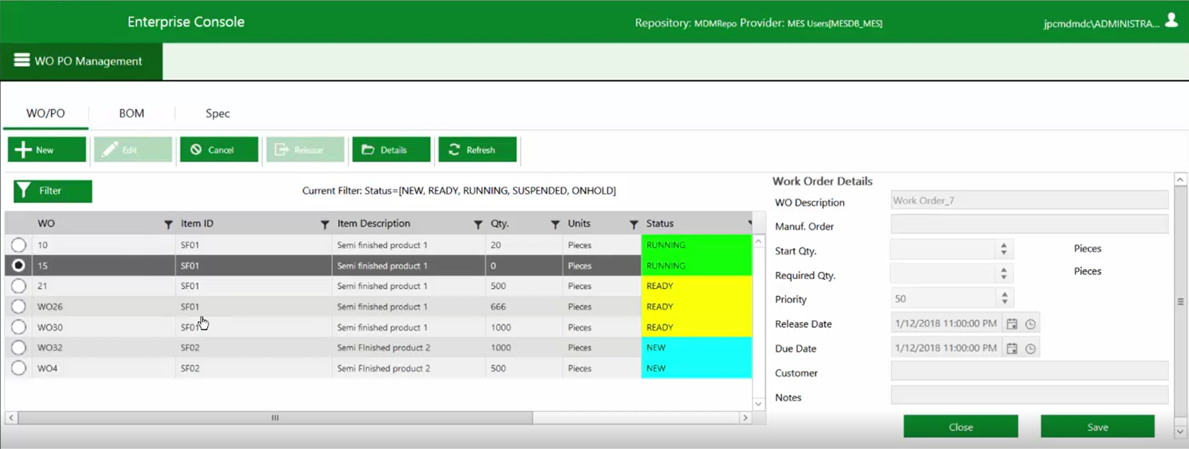Viewport: 1189px width, 449px height.
Task: Click the details panel scroll down arrow
Action: pyautogui.click(x=1180, y=432)
